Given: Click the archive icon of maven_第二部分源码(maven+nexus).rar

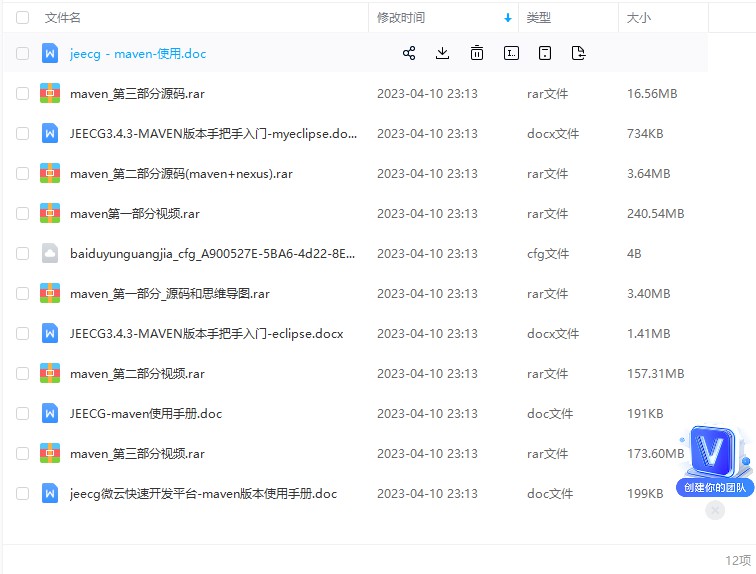Looking at the screenshot, I should tap(50, 174).
